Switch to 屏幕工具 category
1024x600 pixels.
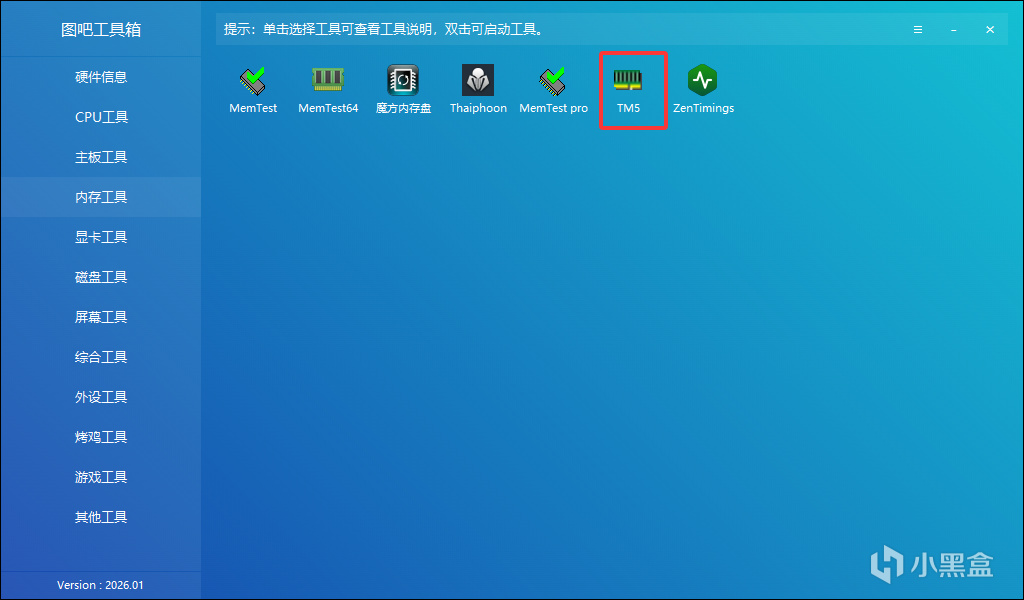pos(101,317)
